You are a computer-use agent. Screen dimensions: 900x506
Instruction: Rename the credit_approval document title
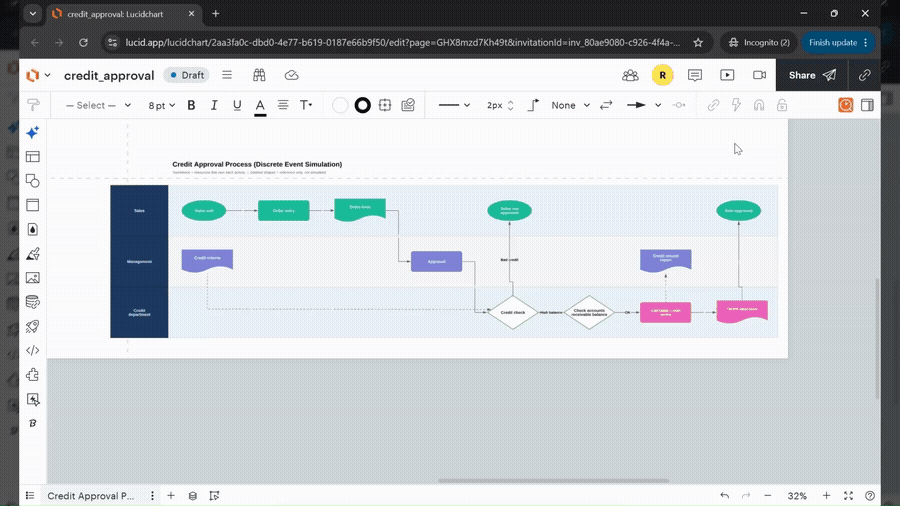pos(109,75)
